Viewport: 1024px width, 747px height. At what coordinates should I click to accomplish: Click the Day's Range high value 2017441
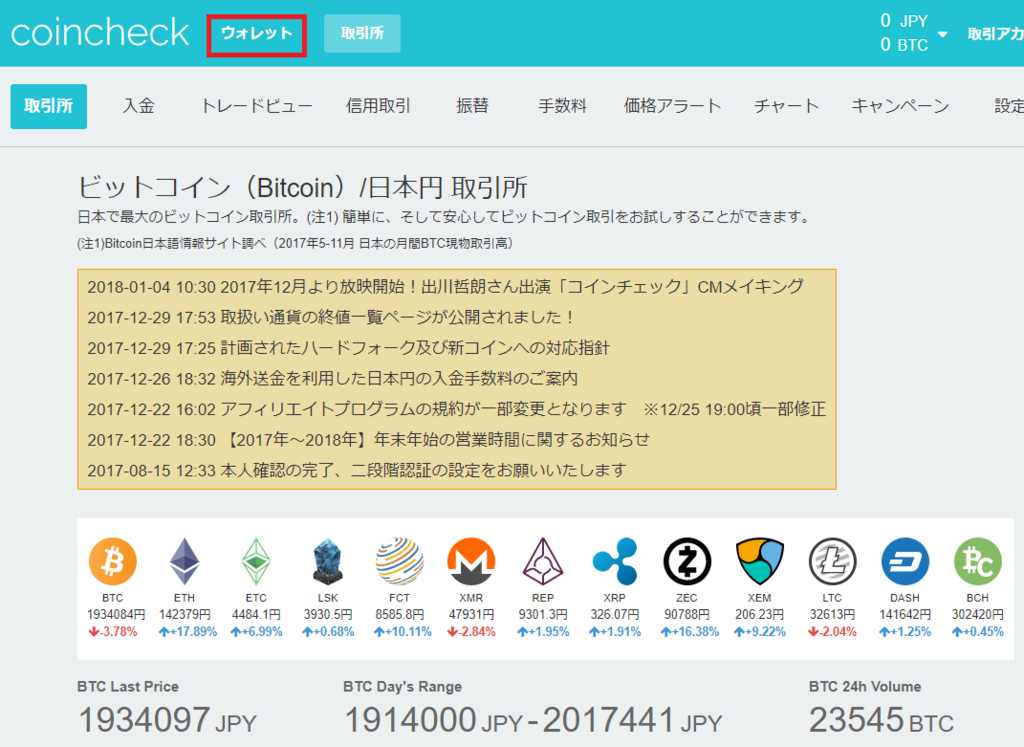[608, 720]
